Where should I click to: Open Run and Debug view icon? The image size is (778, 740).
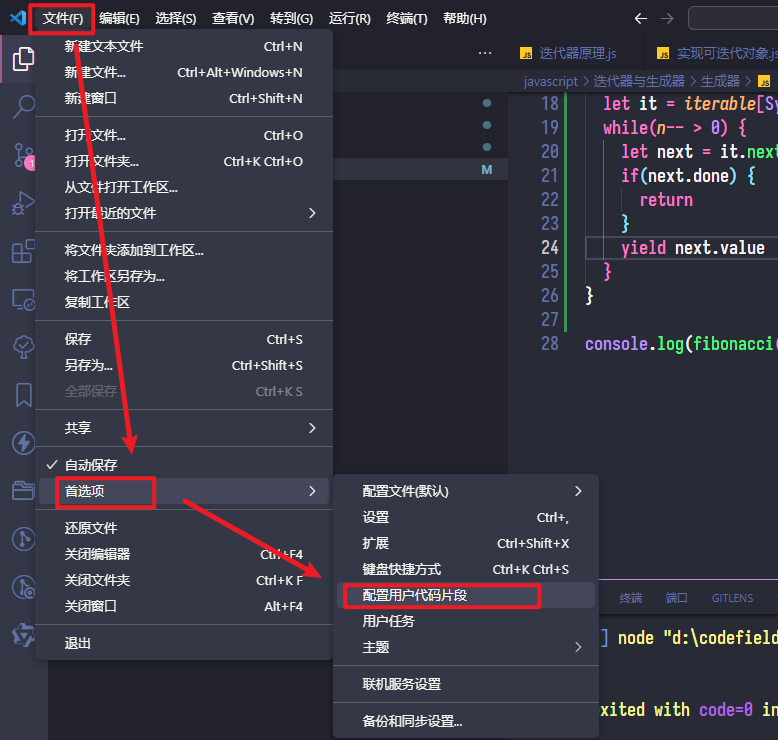click(23, 203)
